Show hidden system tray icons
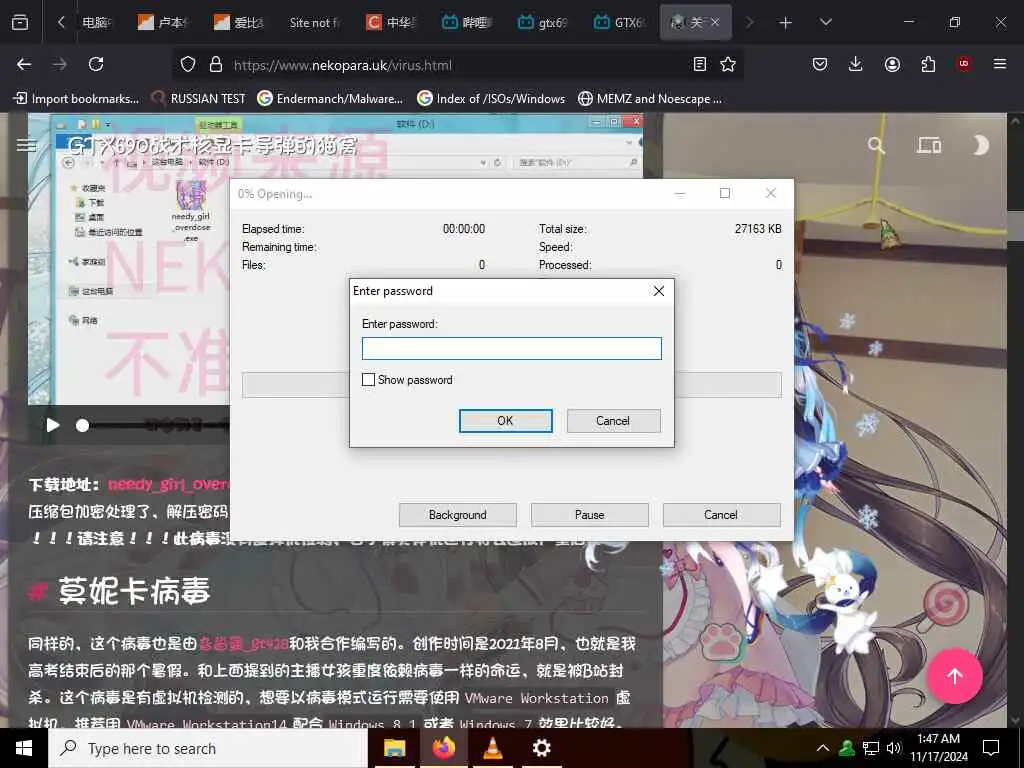The image size is (1024, 768). [823, 748]
